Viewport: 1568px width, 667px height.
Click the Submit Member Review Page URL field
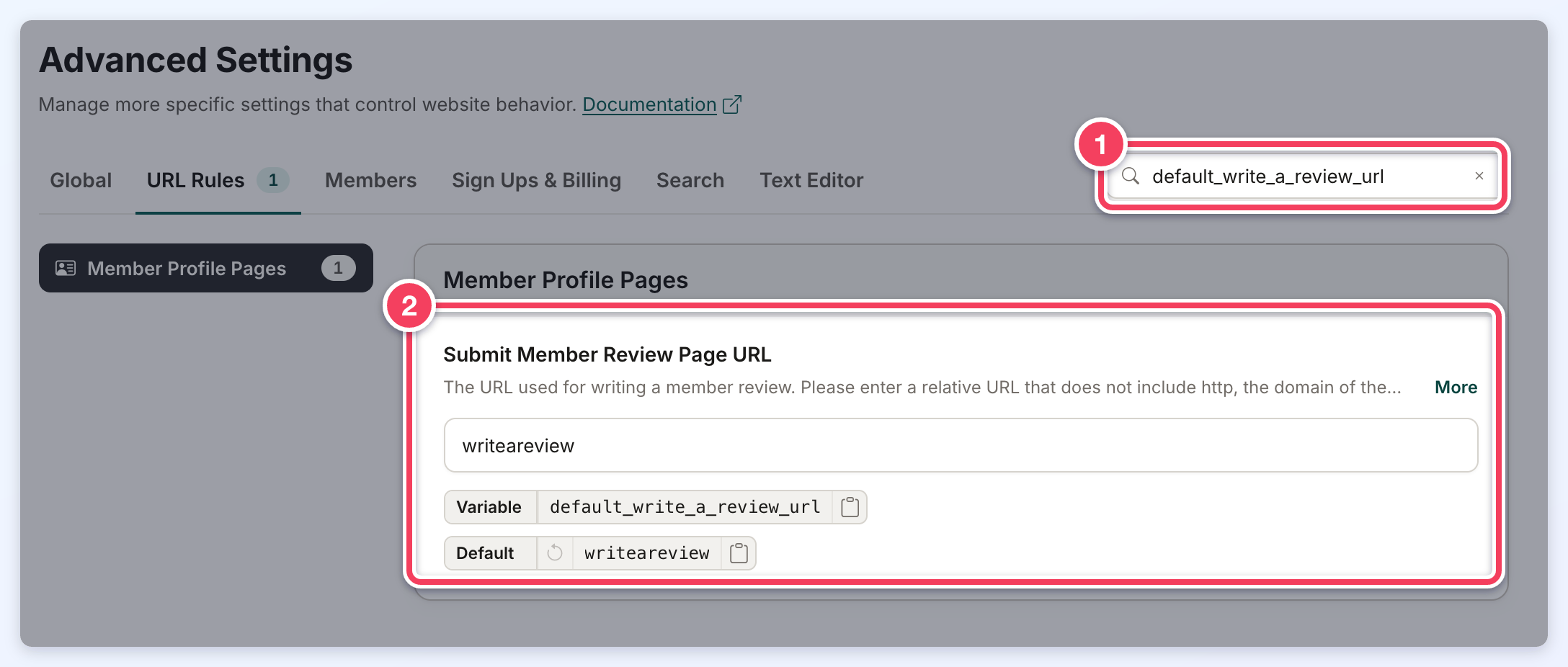pos(961,445)
